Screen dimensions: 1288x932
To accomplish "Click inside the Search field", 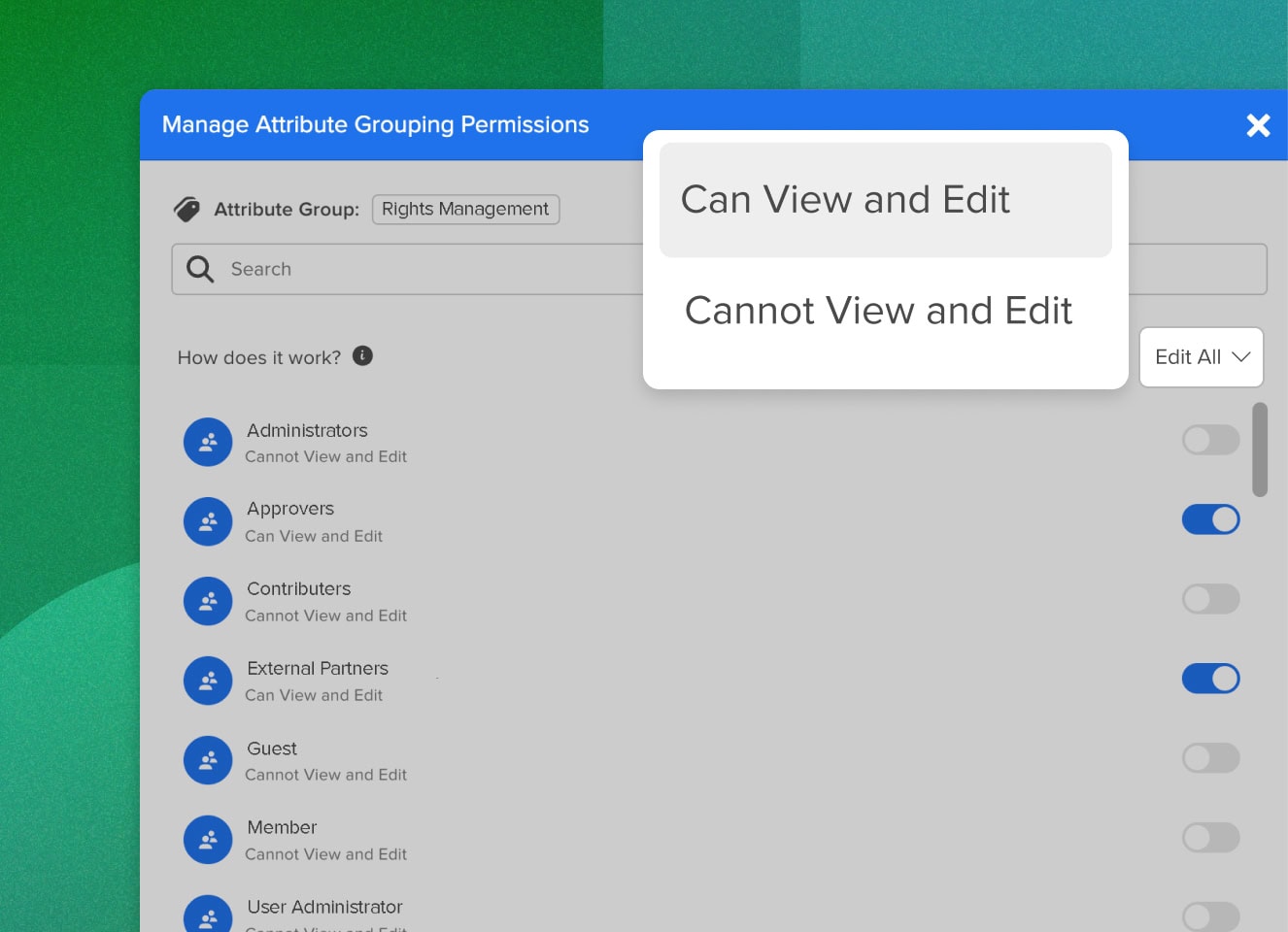I will (486, 269).
